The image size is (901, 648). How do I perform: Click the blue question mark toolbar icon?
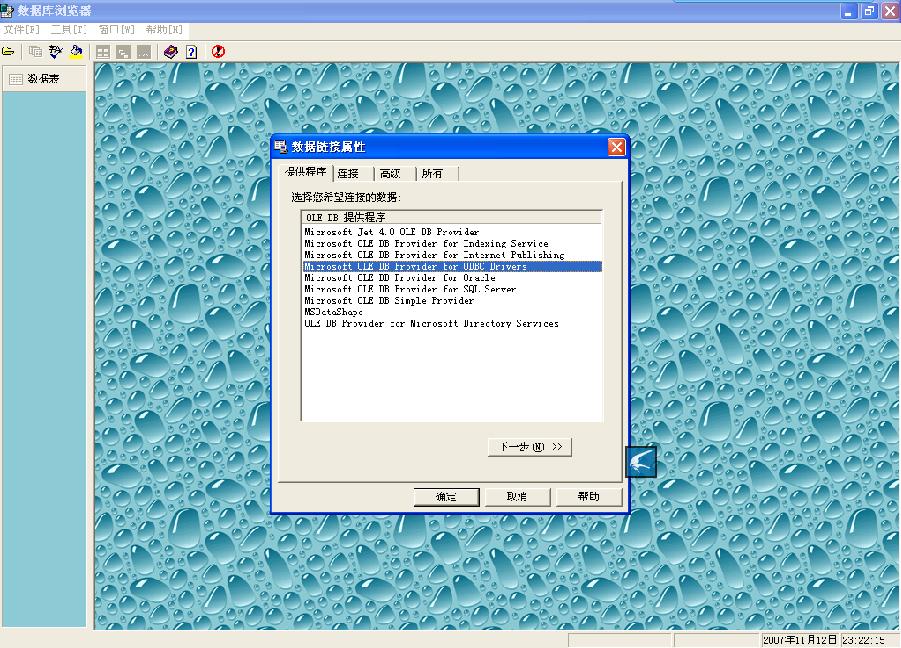tap(191, 51)
